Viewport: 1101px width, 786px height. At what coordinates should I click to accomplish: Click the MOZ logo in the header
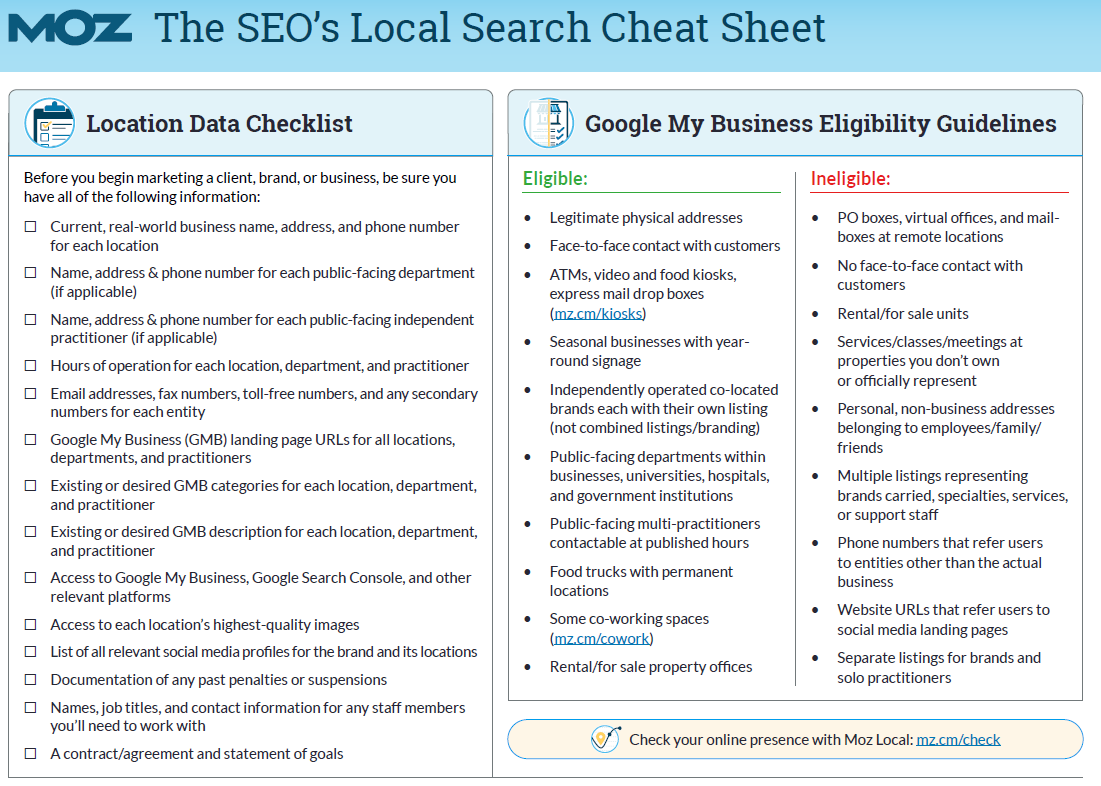pos(70,28)
